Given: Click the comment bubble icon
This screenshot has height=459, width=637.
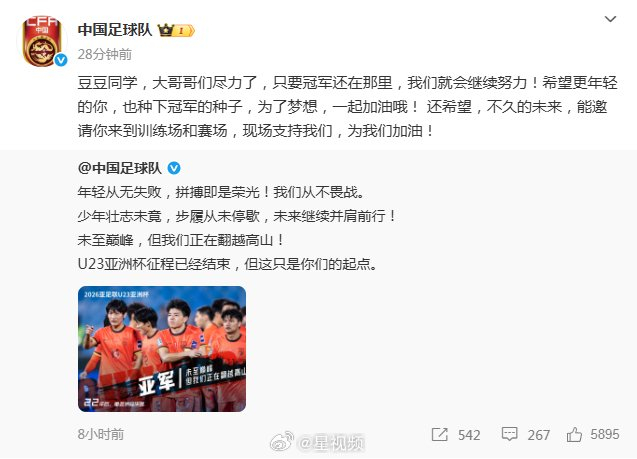Looking at the screenshot, I should 509,435.
